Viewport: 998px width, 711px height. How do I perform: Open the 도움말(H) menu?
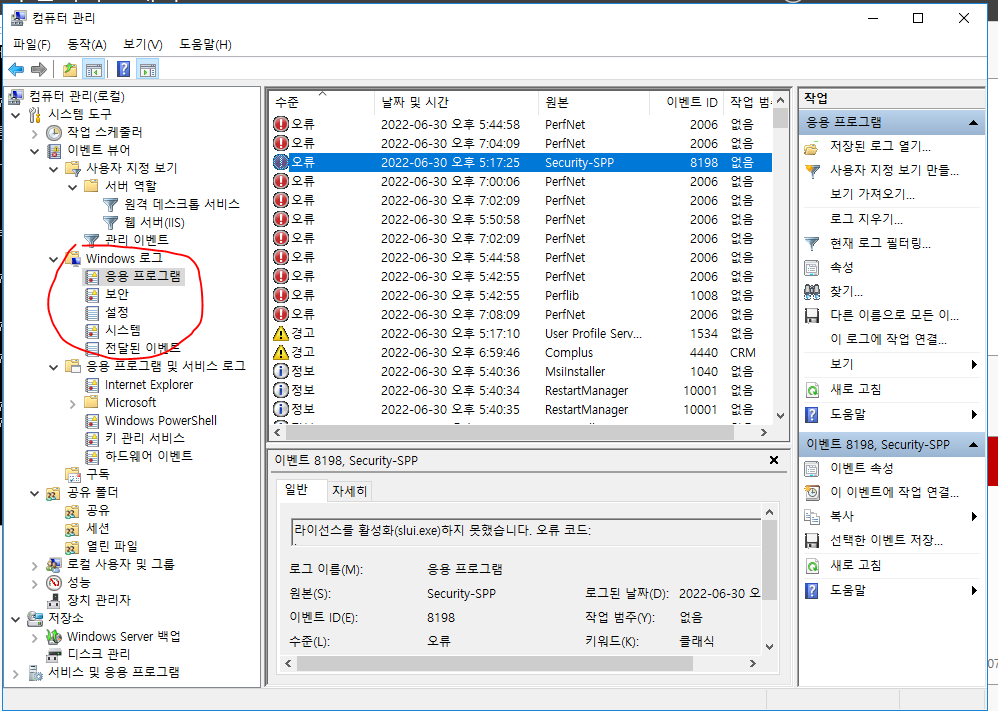click(x=206, y=45)
